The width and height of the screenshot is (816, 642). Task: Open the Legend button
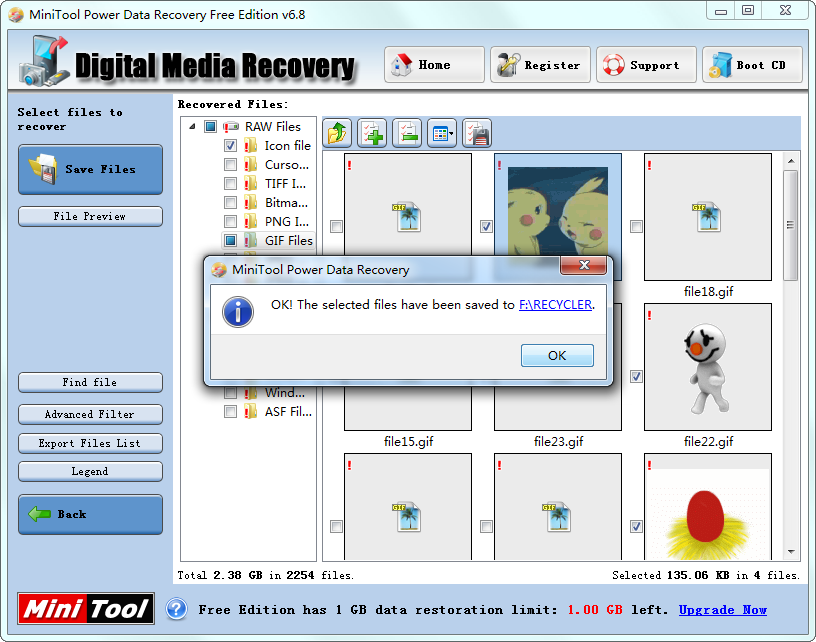91,471
